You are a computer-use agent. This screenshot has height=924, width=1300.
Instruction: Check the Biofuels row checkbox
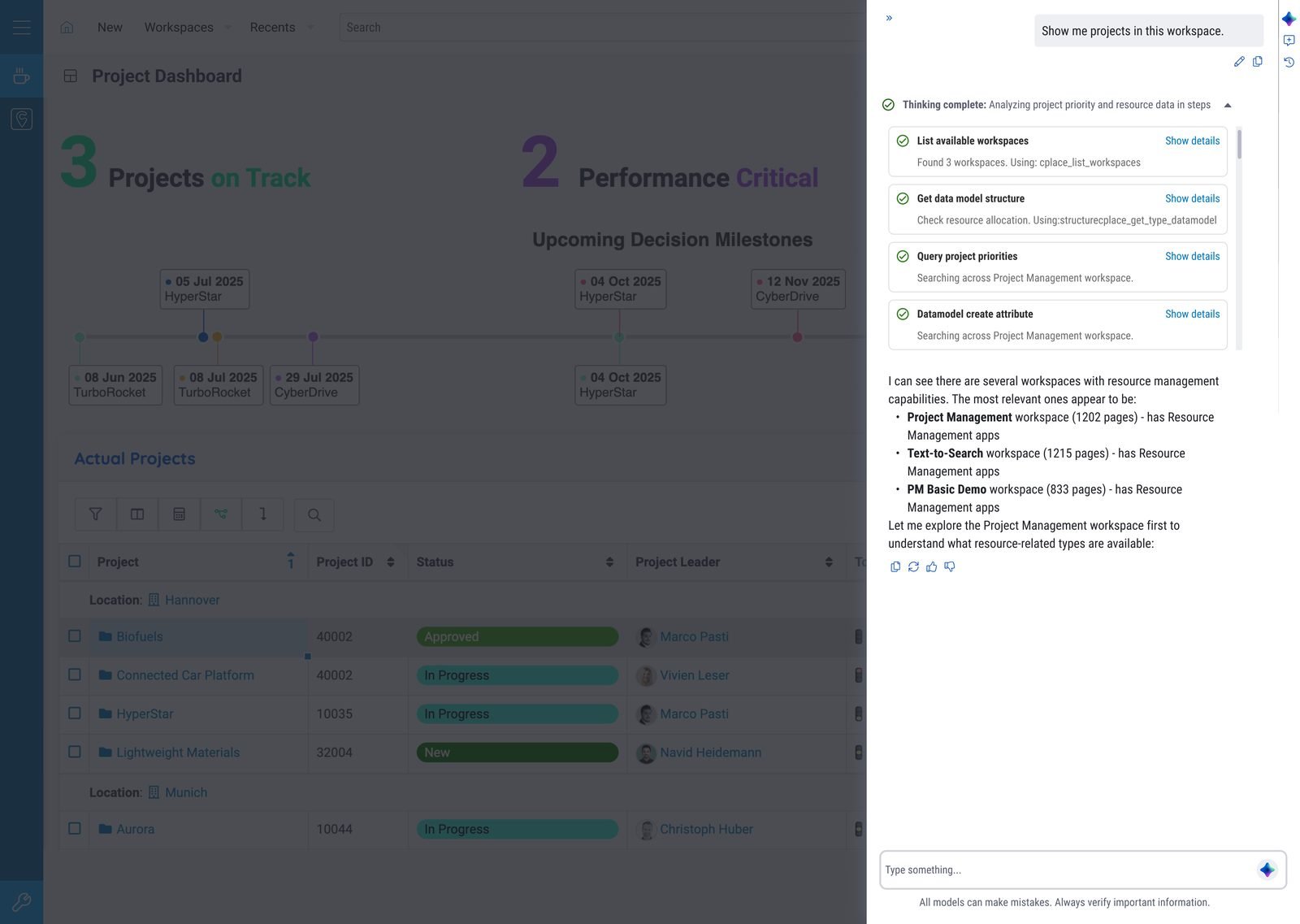point(75,636)
